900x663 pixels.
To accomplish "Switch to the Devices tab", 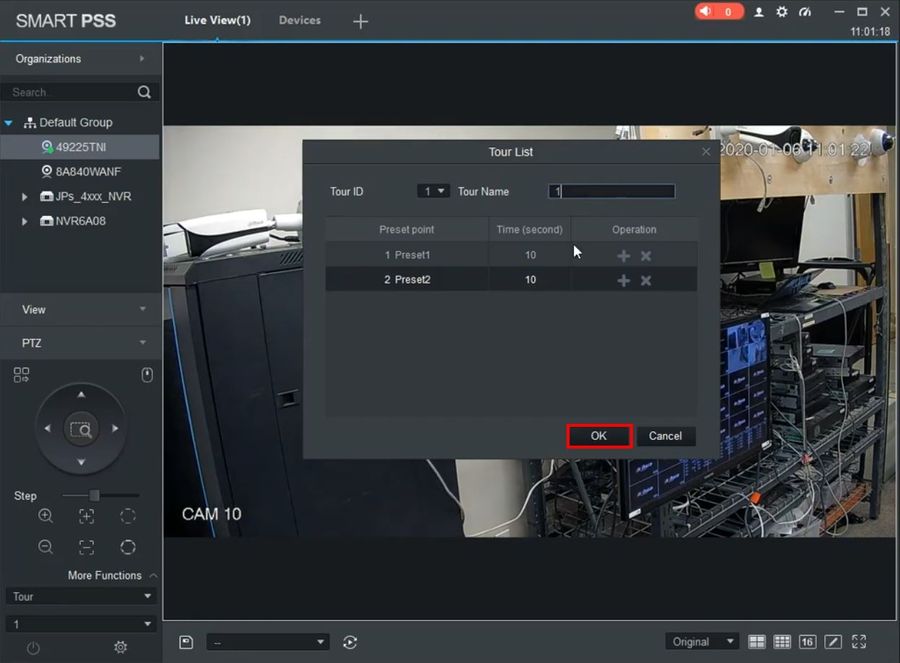I will pos(299,20).
